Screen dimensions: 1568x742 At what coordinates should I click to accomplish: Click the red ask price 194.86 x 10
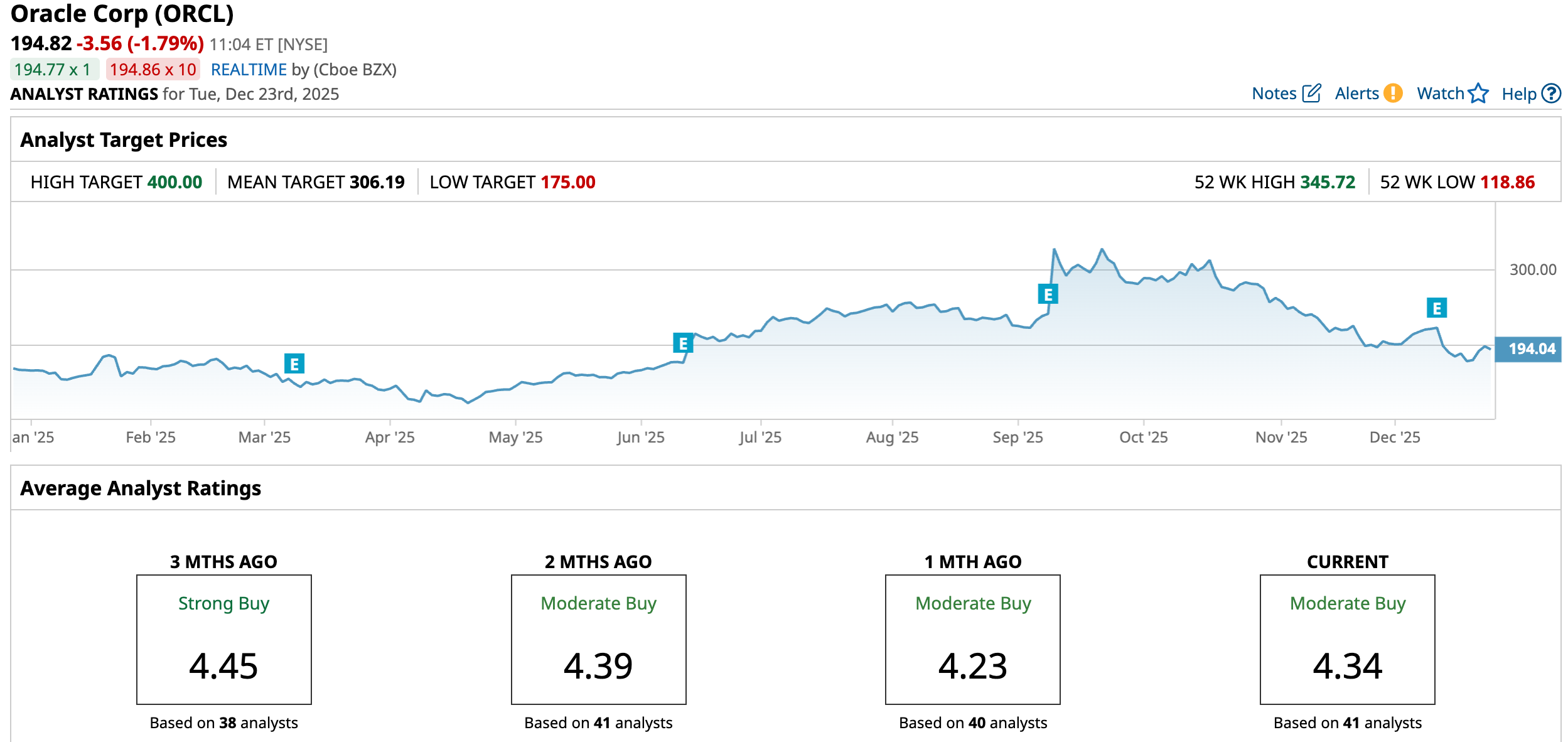153,70
